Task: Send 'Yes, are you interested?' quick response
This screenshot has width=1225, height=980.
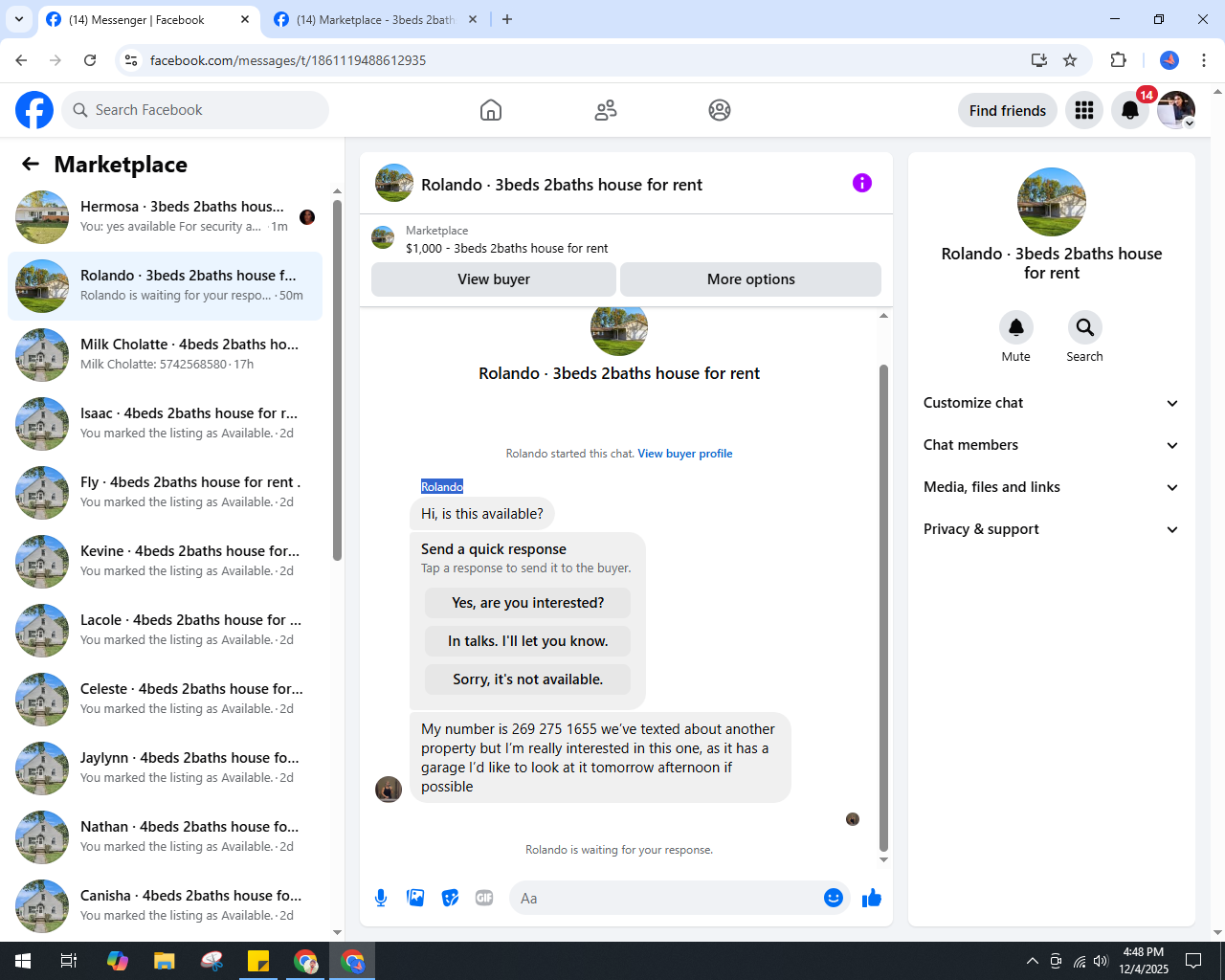Action: (528, 603)
